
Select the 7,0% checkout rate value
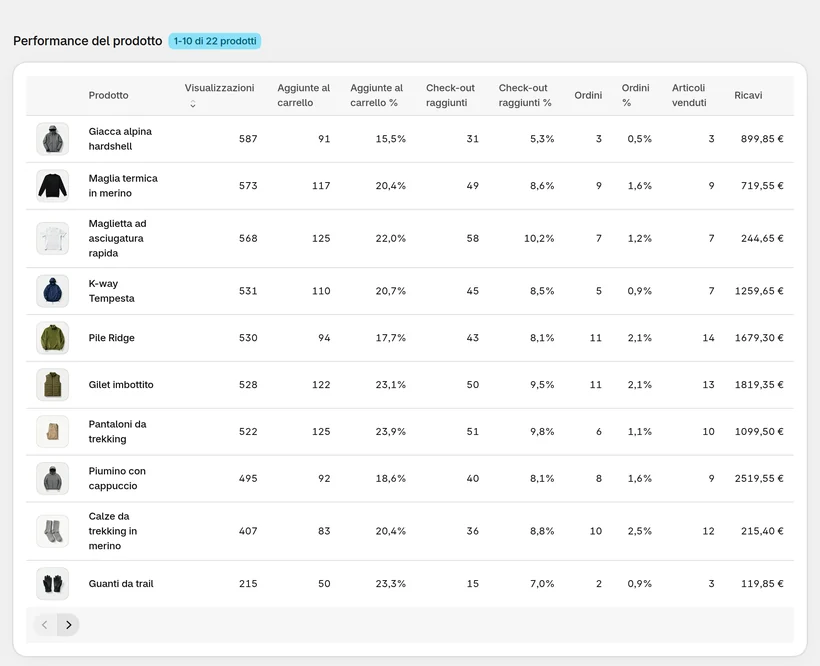click(x=542, y=584)
